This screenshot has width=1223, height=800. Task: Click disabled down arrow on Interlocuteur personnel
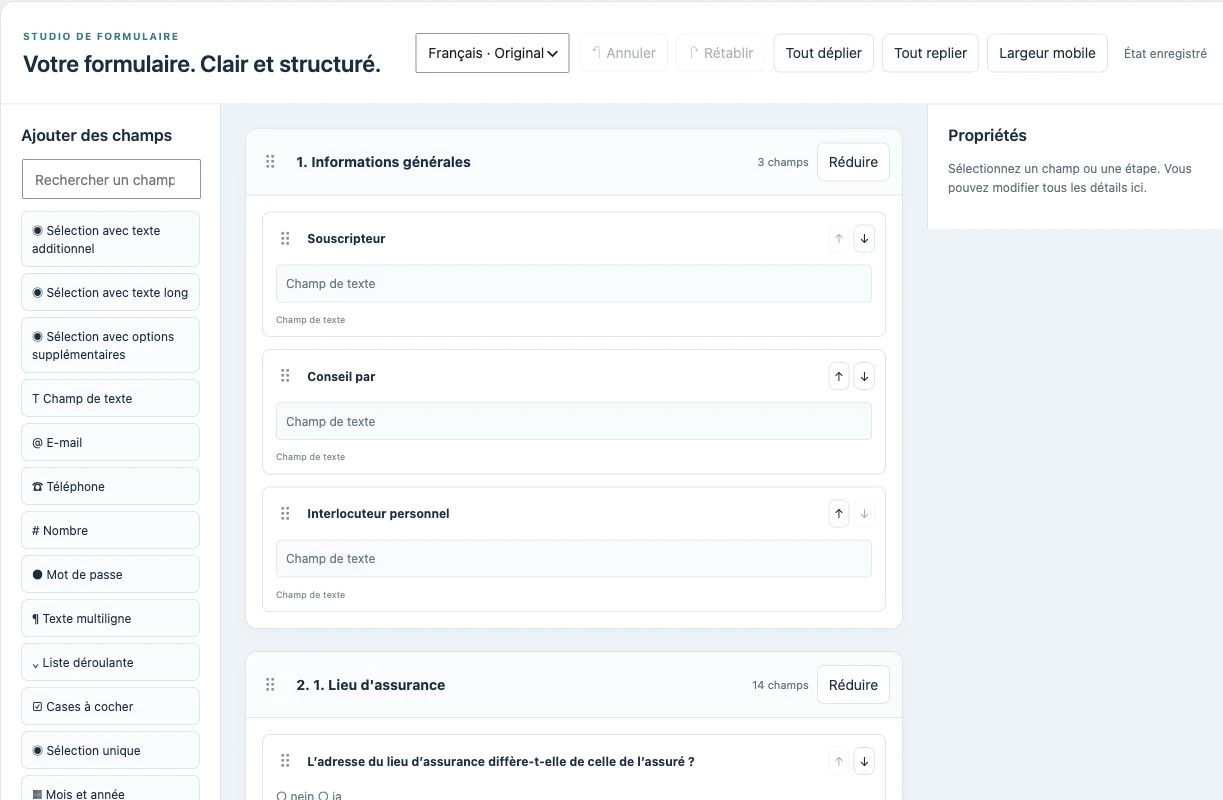[x=864, y=514]
